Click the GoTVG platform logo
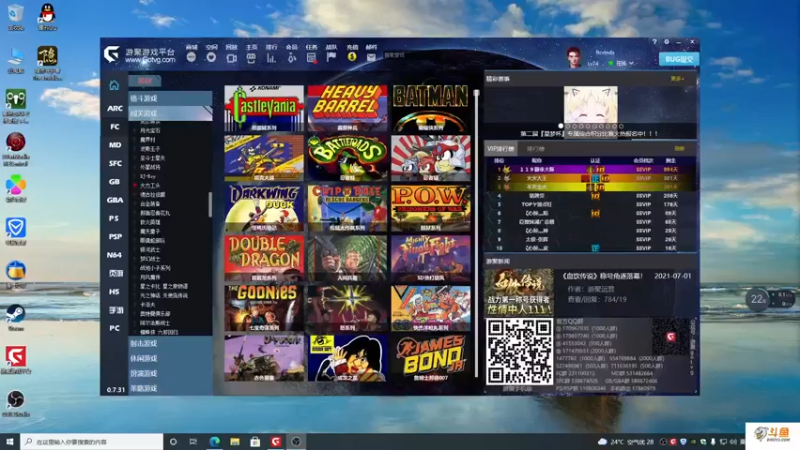 (111, 54)
